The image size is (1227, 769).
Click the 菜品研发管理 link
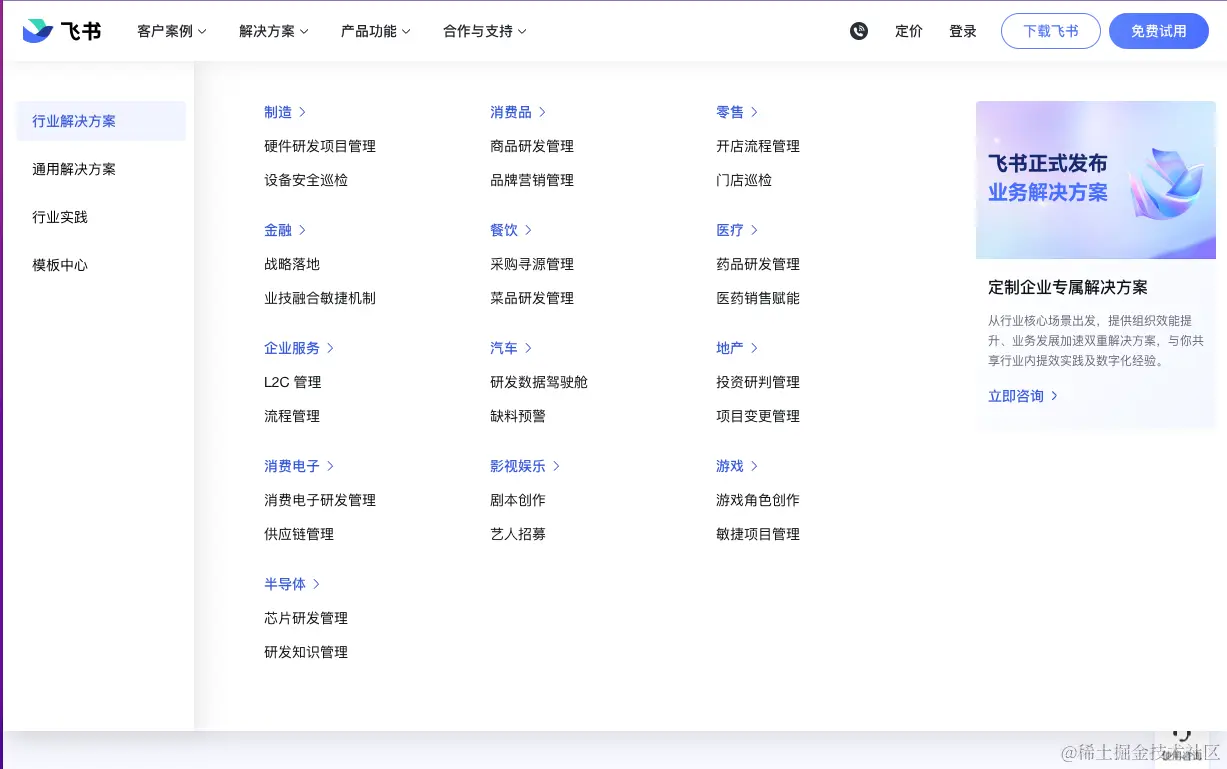click(532, 298)
